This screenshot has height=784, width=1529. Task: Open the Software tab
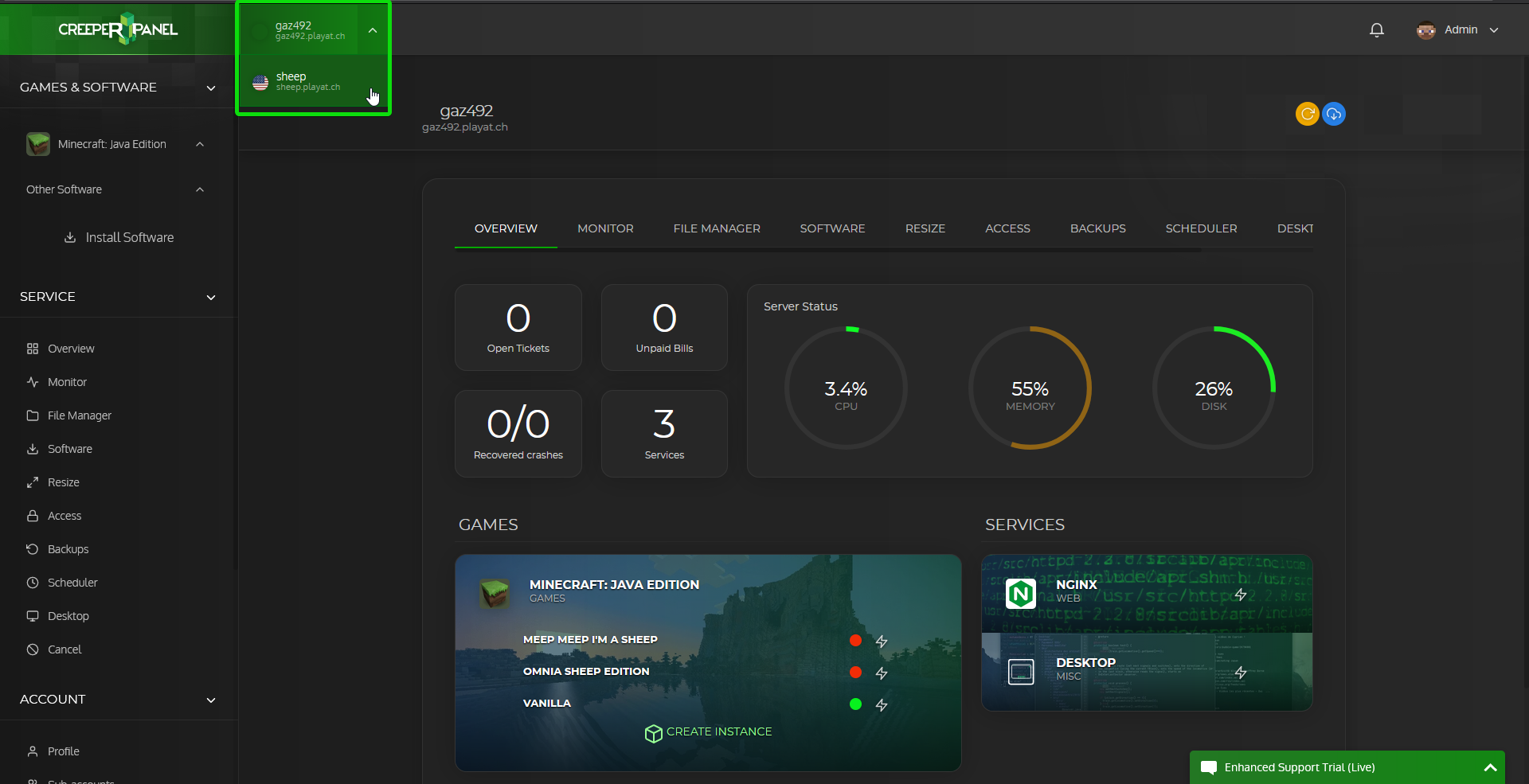(832, 228)
